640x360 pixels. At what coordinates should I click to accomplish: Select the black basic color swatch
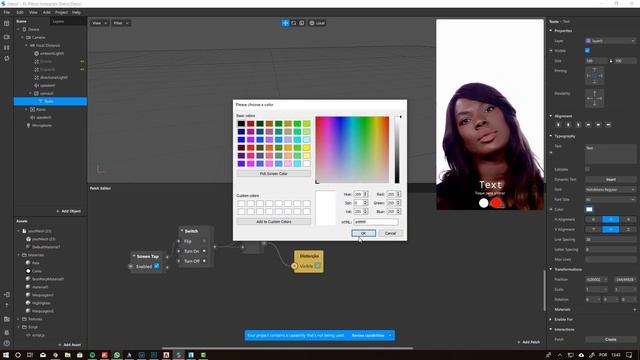[241, 124]
